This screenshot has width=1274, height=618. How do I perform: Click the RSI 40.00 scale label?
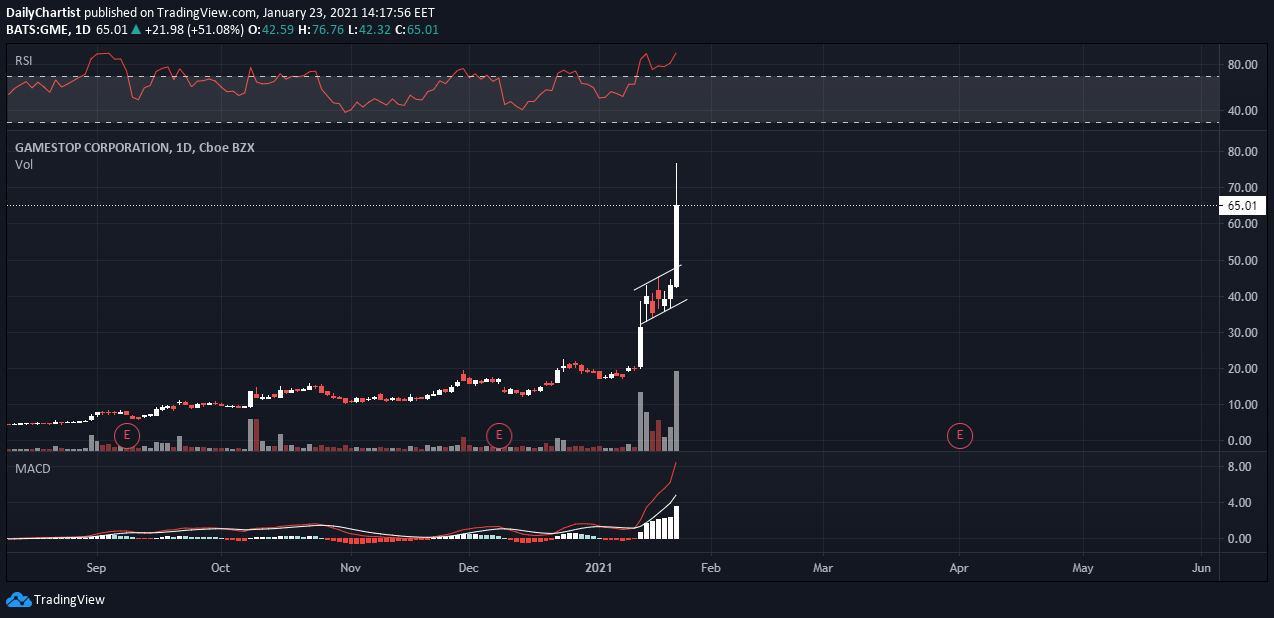click(x=1242, y=111)
